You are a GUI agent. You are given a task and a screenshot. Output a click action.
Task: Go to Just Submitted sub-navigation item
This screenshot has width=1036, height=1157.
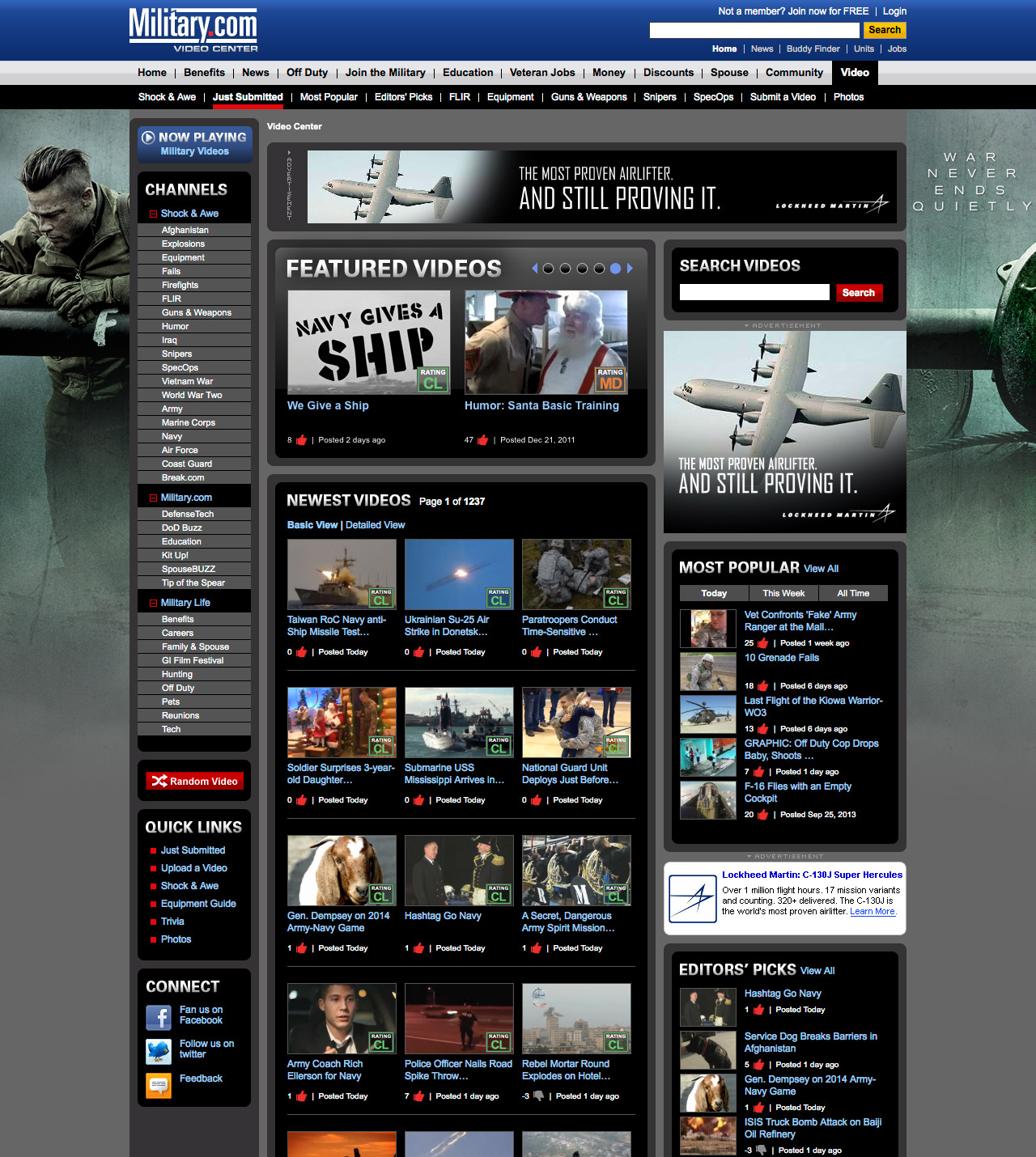tap(248, 97)
